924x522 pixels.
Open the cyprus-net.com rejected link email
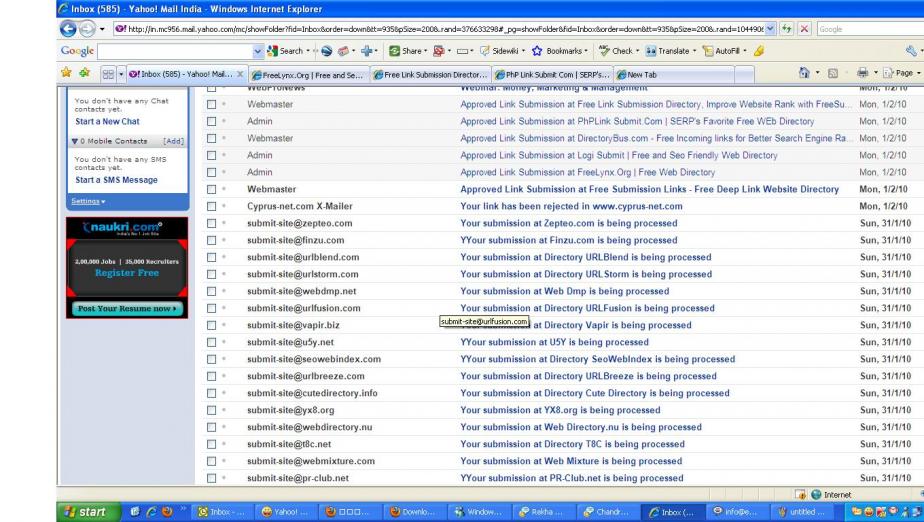pyautogui.click(x=571, y=206)
